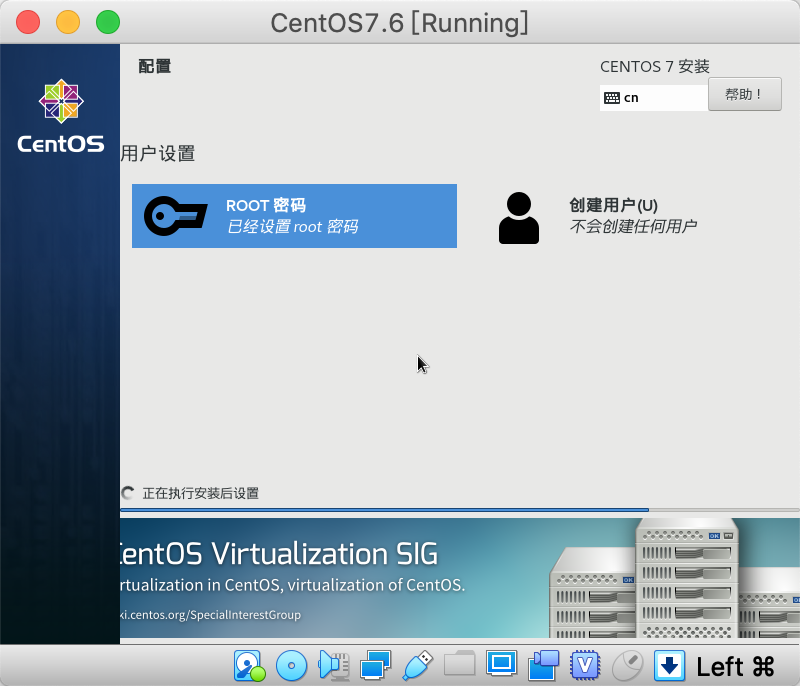Click the hard disk activity icon
Viewport: 800px width, 686px height.
[249, 666]
